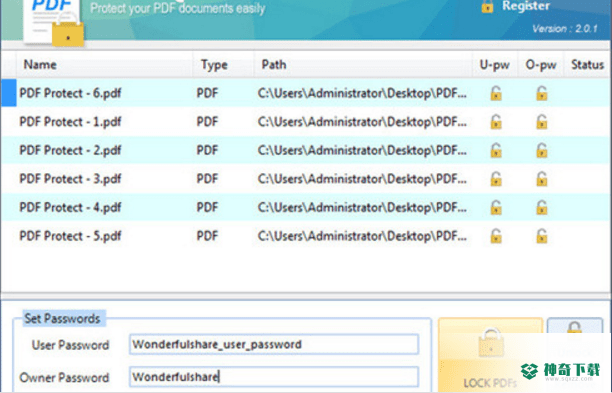Click the O-pw lock icon for PDF Protect - 5.pdf
Image resolution: width=612 pixels, height=393 pixels.
tap(542, 236)
